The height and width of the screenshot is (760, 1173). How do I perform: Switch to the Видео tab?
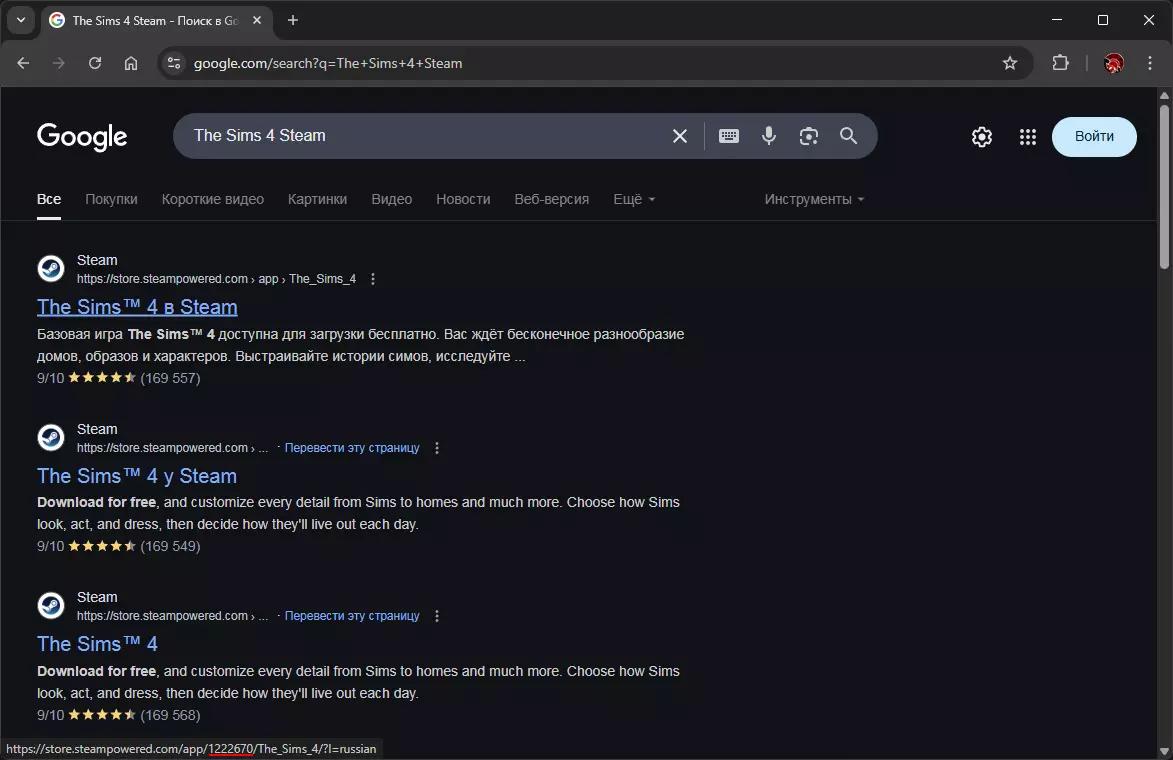point(391,199)
